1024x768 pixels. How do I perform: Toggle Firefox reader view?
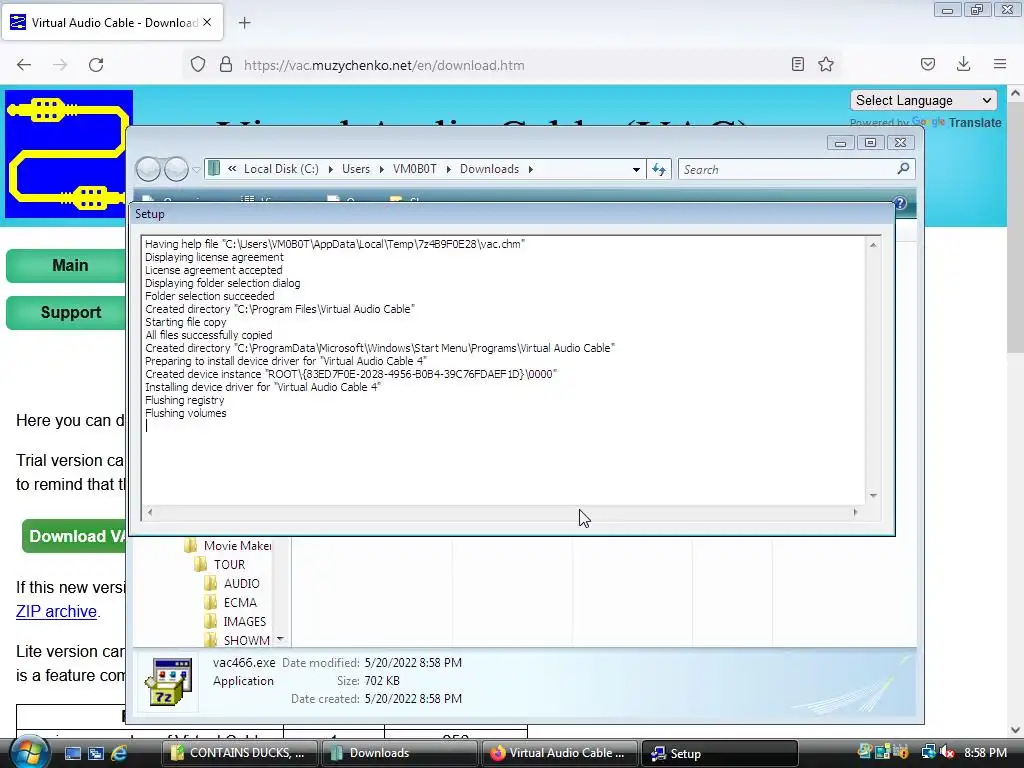[x=797, y=64]
